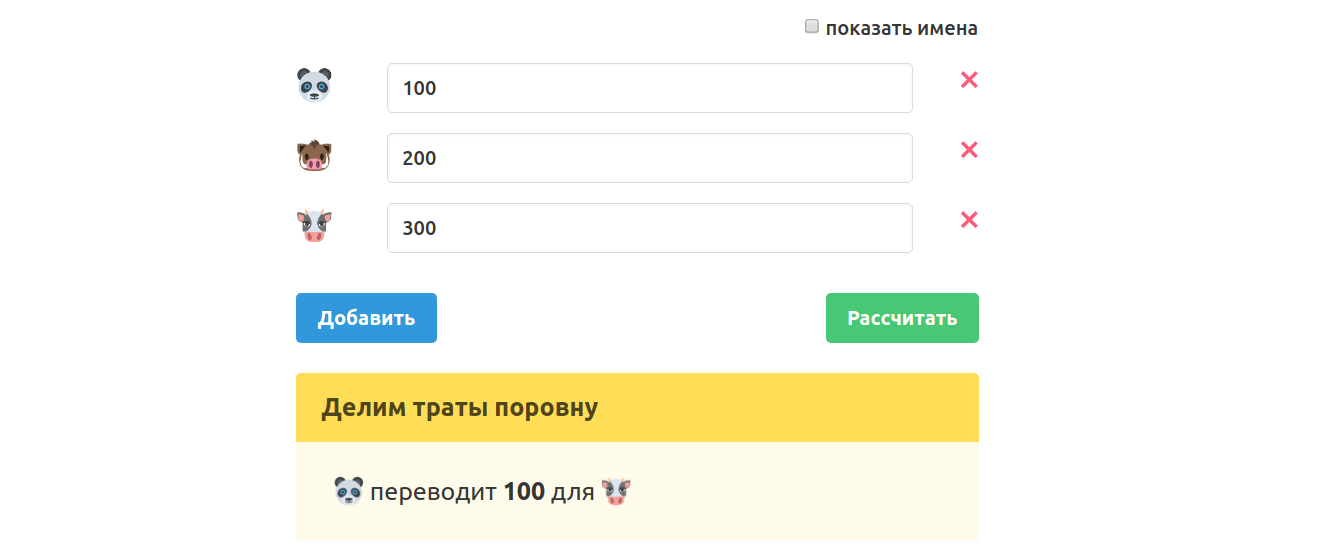
Task: Enable the "показать имена" checkbox
Action: (x=812, y=27)
